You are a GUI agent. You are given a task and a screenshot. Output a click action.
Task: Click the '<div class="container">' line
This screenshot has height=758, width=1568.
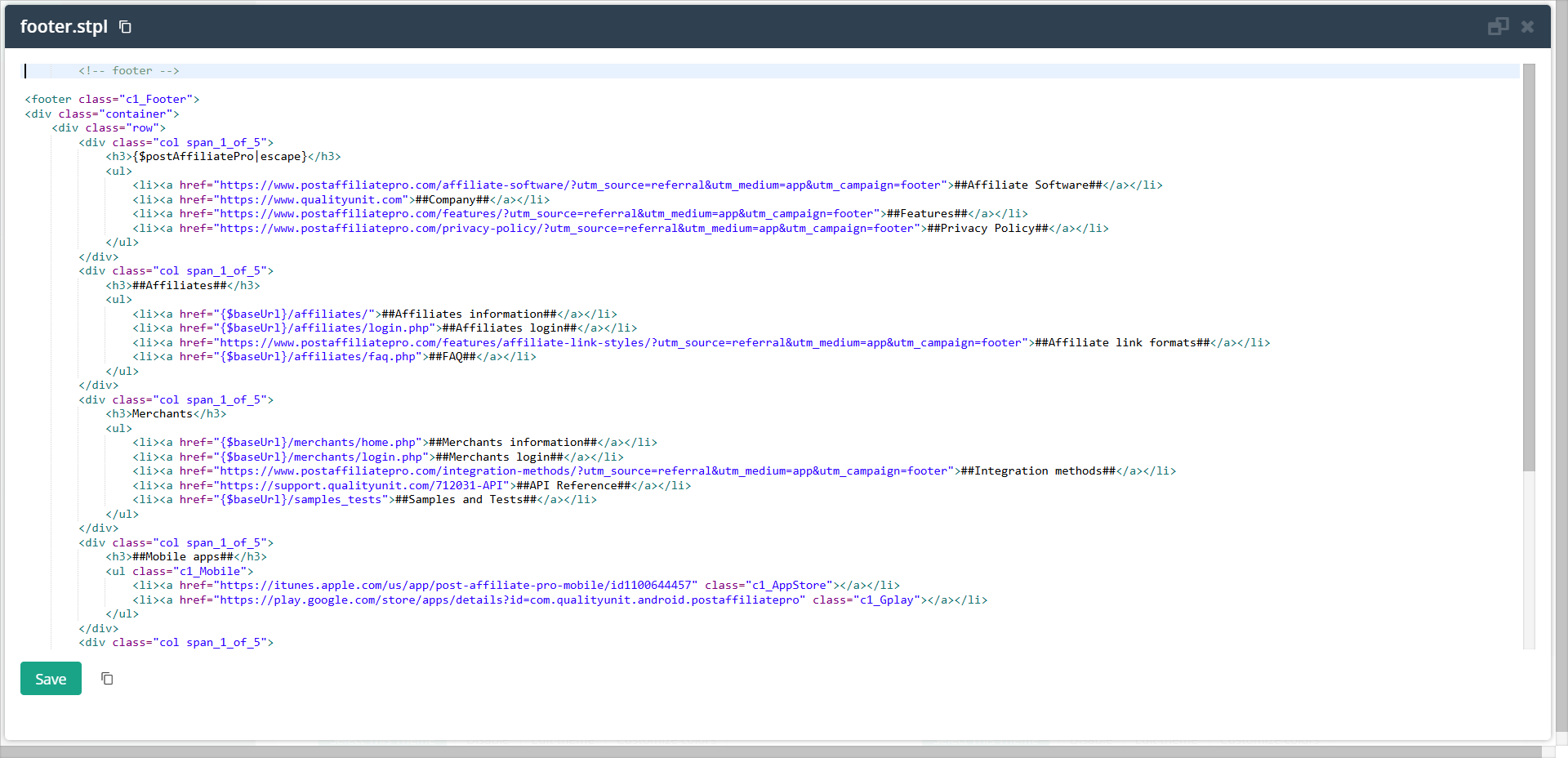pos(102,114)
